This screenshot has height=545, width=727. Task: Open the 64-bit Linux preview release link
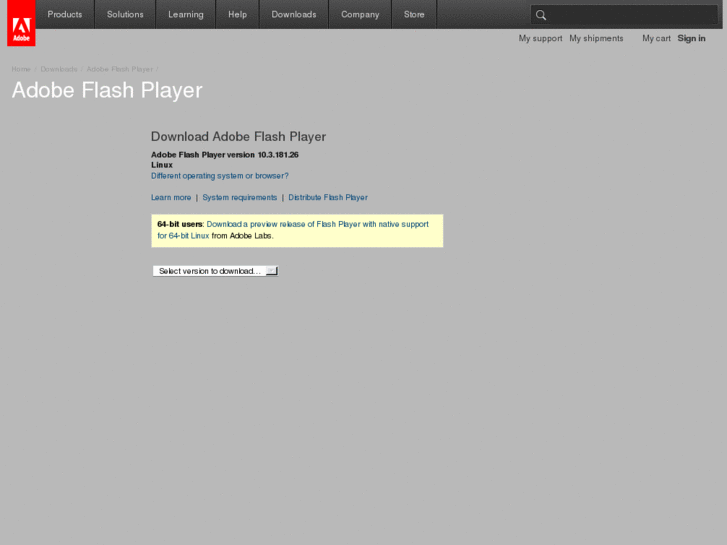tap(293, 230)
